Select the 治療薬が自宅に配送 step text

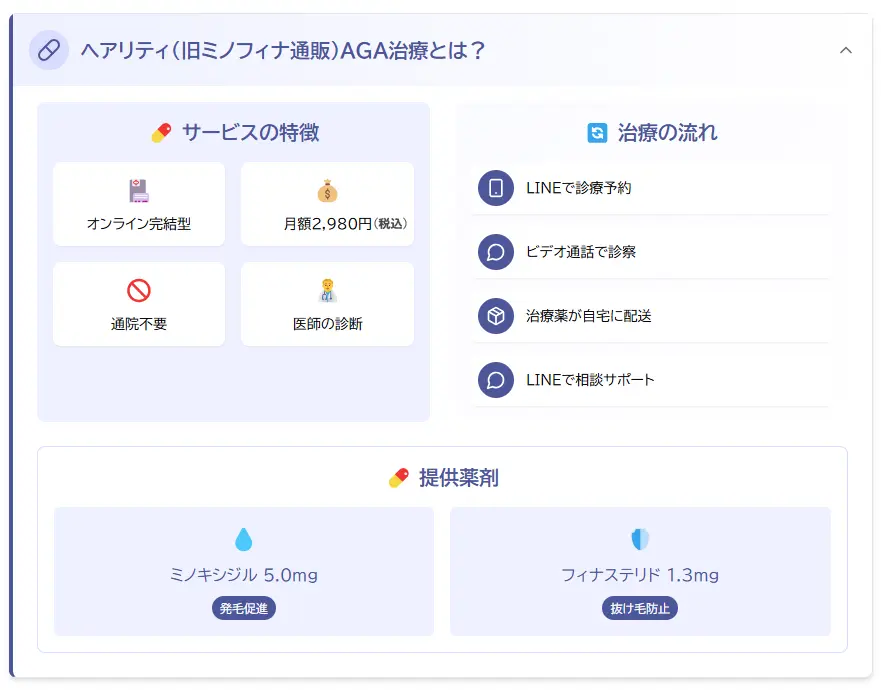(x=589, y=316)
